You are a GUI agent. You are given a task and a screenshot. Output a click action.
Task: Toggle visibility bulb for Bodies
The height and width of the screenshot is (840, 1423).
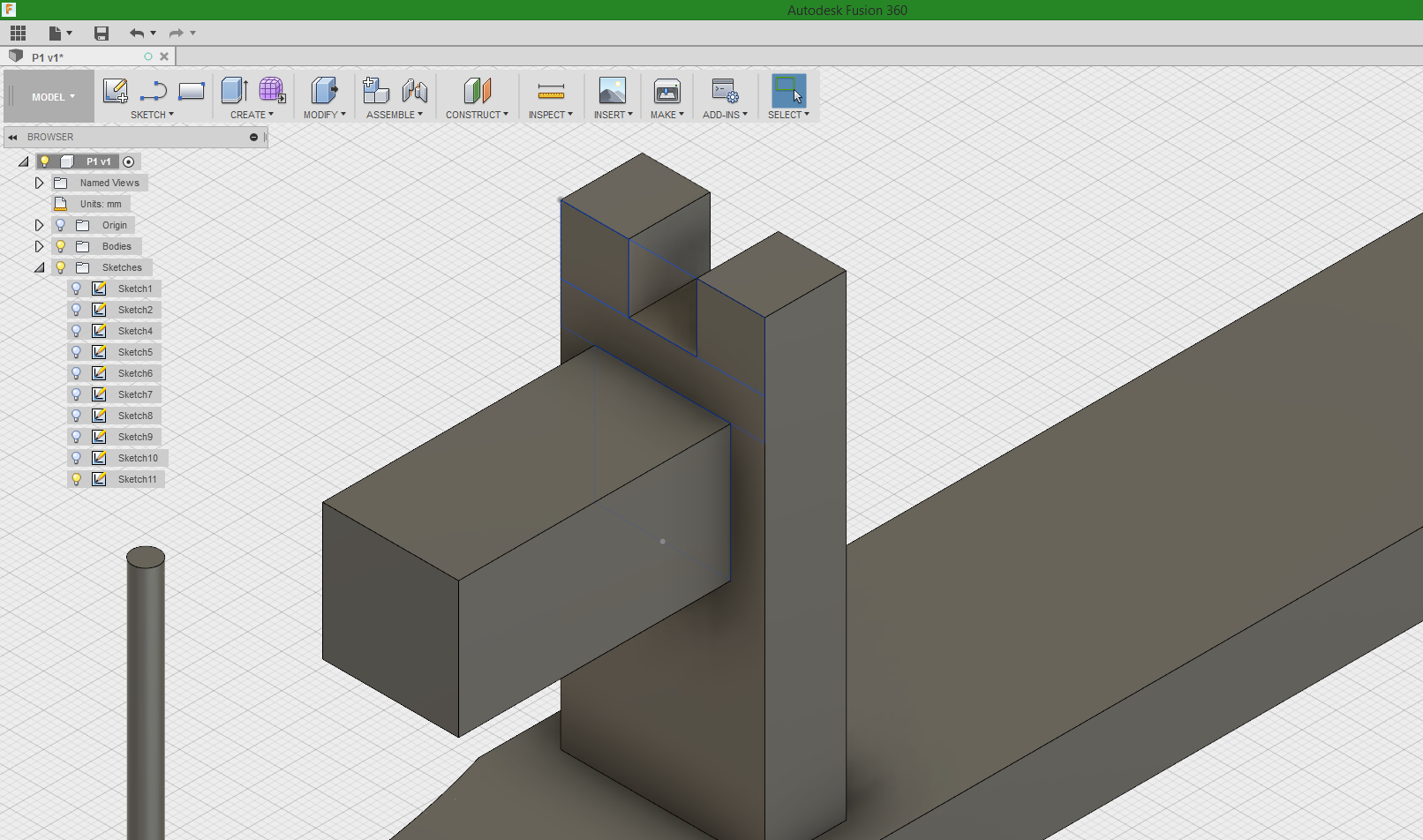pyautogui.click(x=61, y=246)
